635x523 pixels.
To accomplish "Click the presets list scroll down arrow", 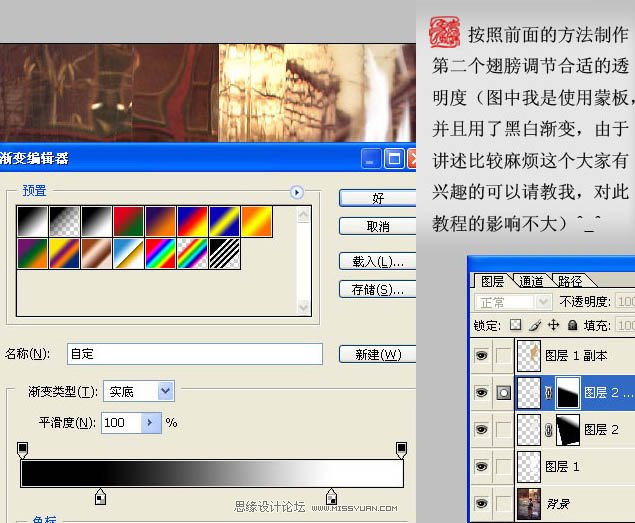I will 303,307.
